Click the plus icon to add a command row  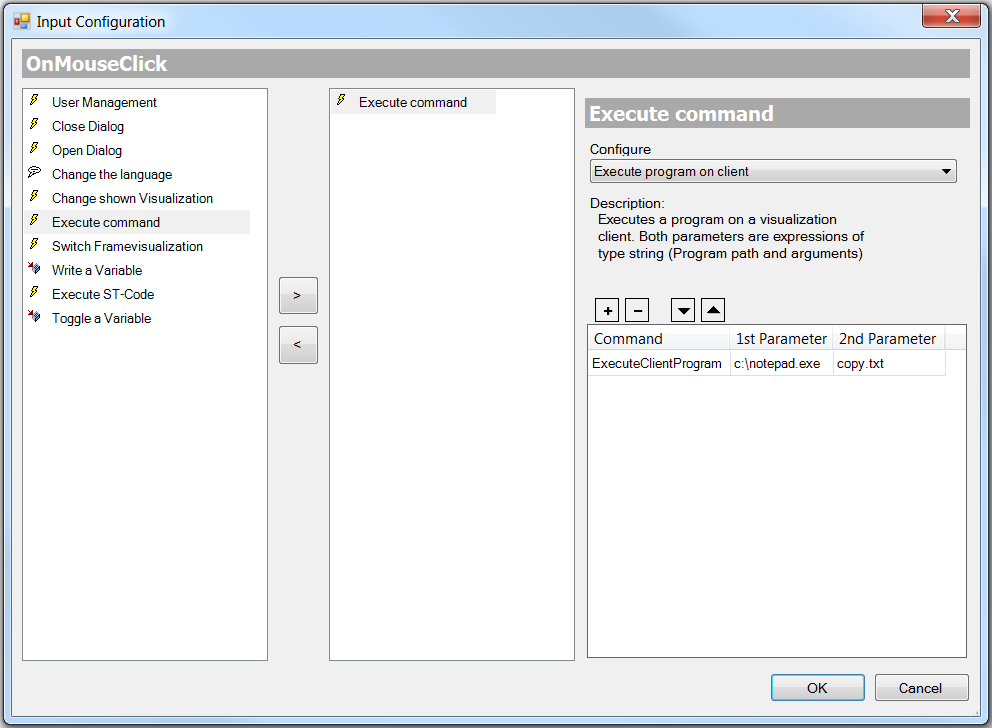point(607,310)
